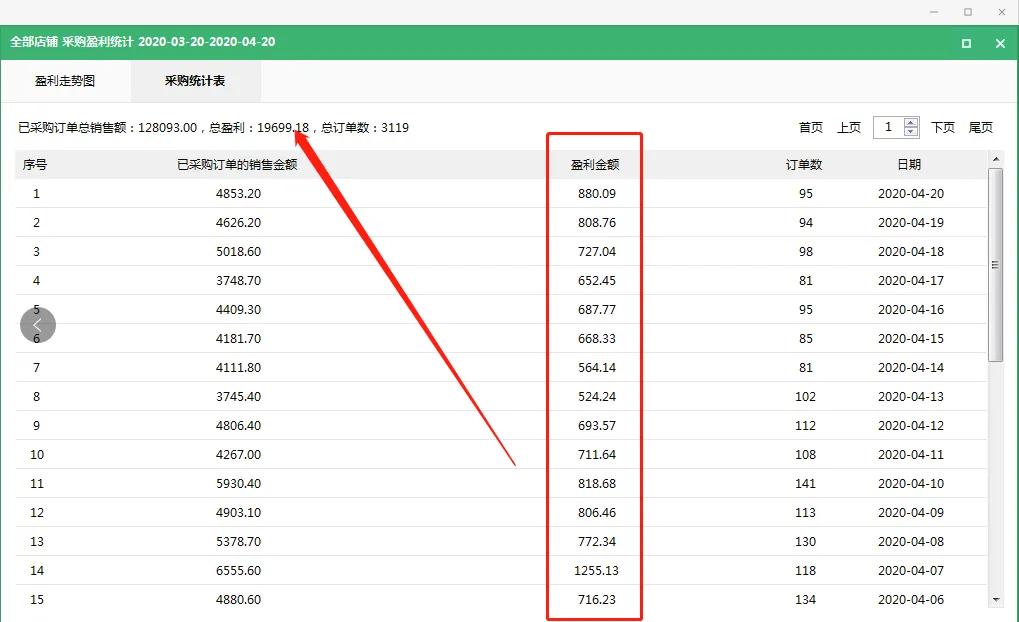Viewport: 1019px width, 622px height.
Task: Go to the previous page via 上页
Action: click(849, 127)
